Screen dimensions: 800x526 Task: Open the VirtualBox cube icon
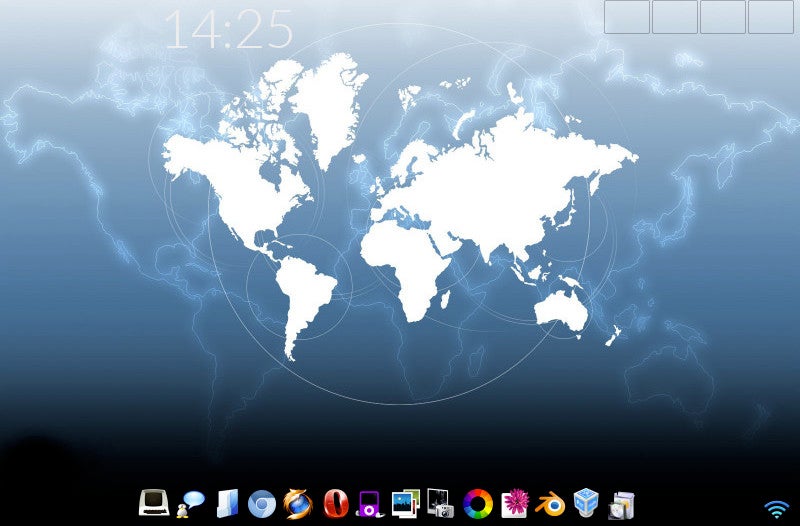(x=586, y=503)
